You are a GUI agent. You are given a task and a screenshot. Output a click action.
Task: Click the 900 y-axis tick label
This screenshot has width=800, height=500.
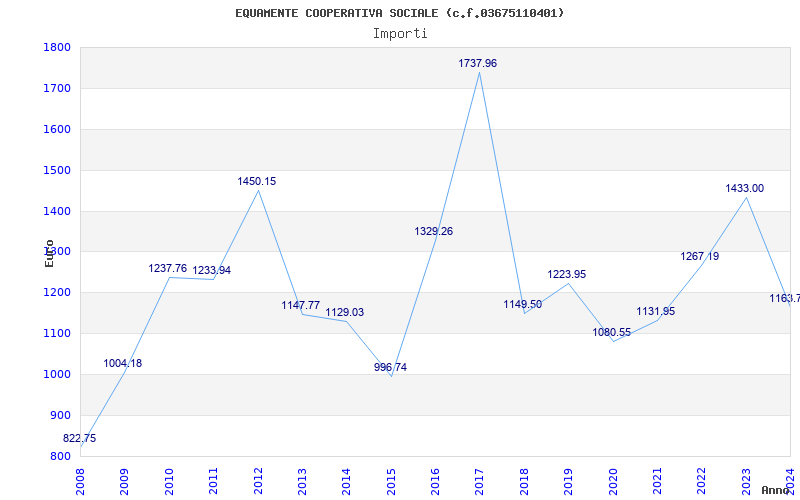click(x=59, y=415)
